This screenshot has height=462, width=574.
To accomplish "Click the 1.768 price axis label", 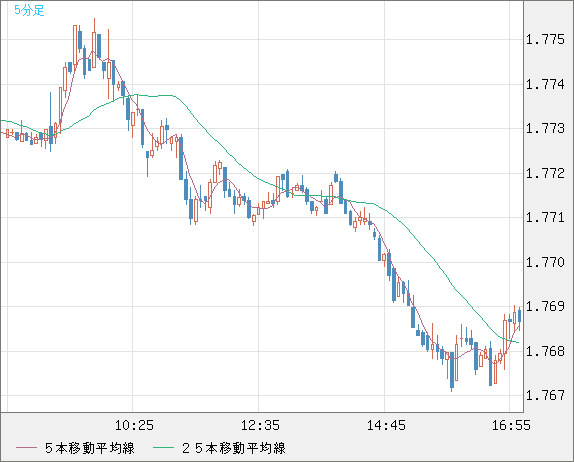I will click(x=545, y=351).
